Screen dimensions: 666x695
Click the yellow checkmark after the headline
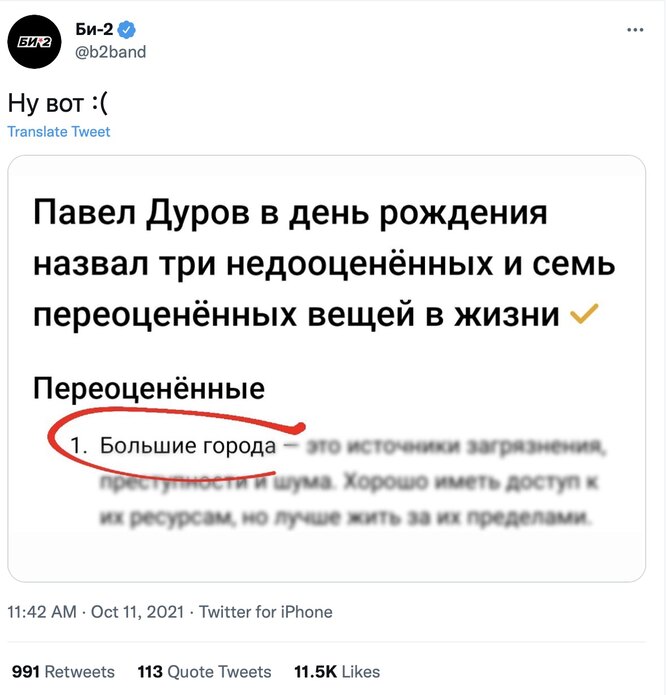tap(582, 316)
